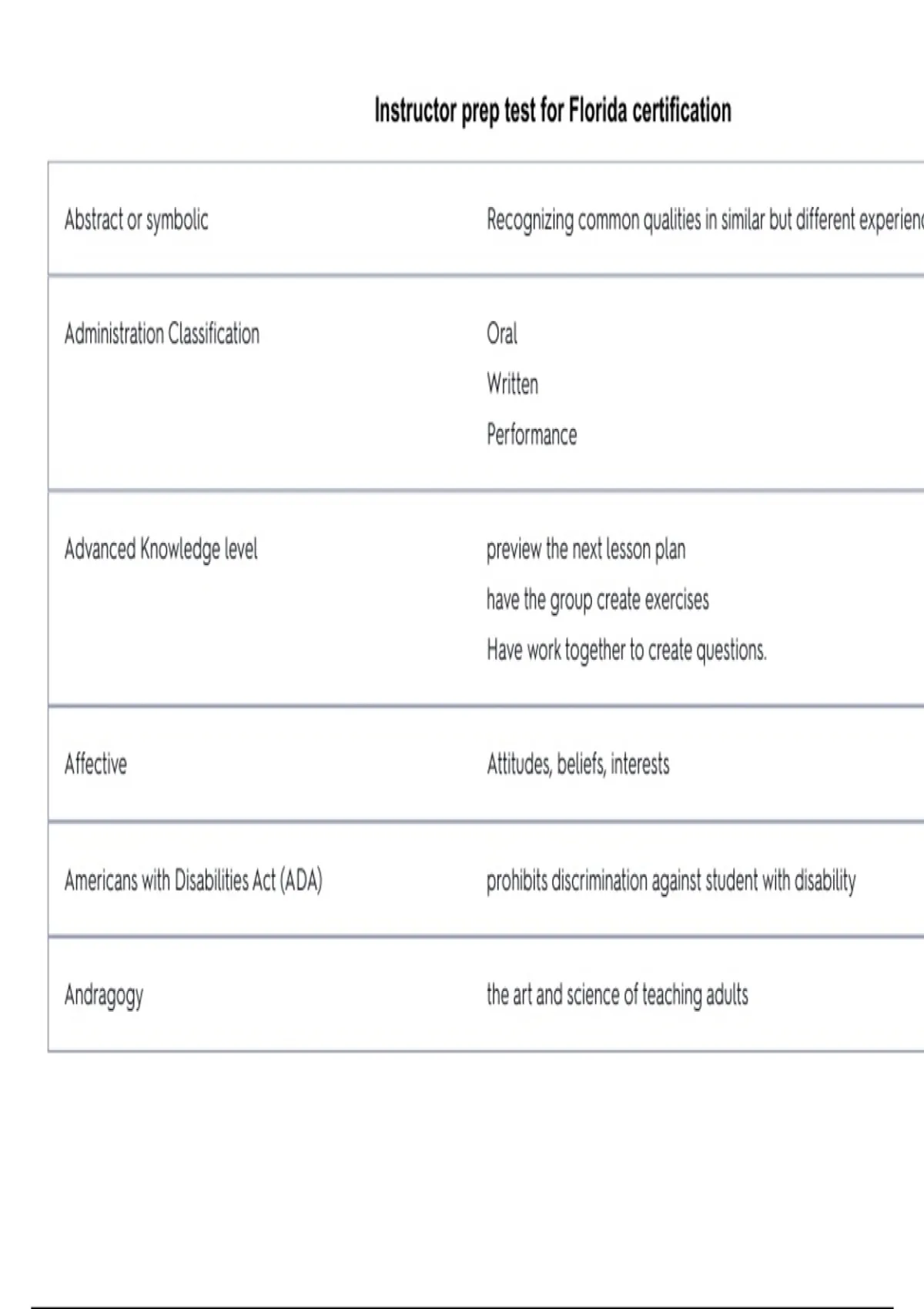Select the 'Affective' term

pyautogui.click(x=96, y=765)
